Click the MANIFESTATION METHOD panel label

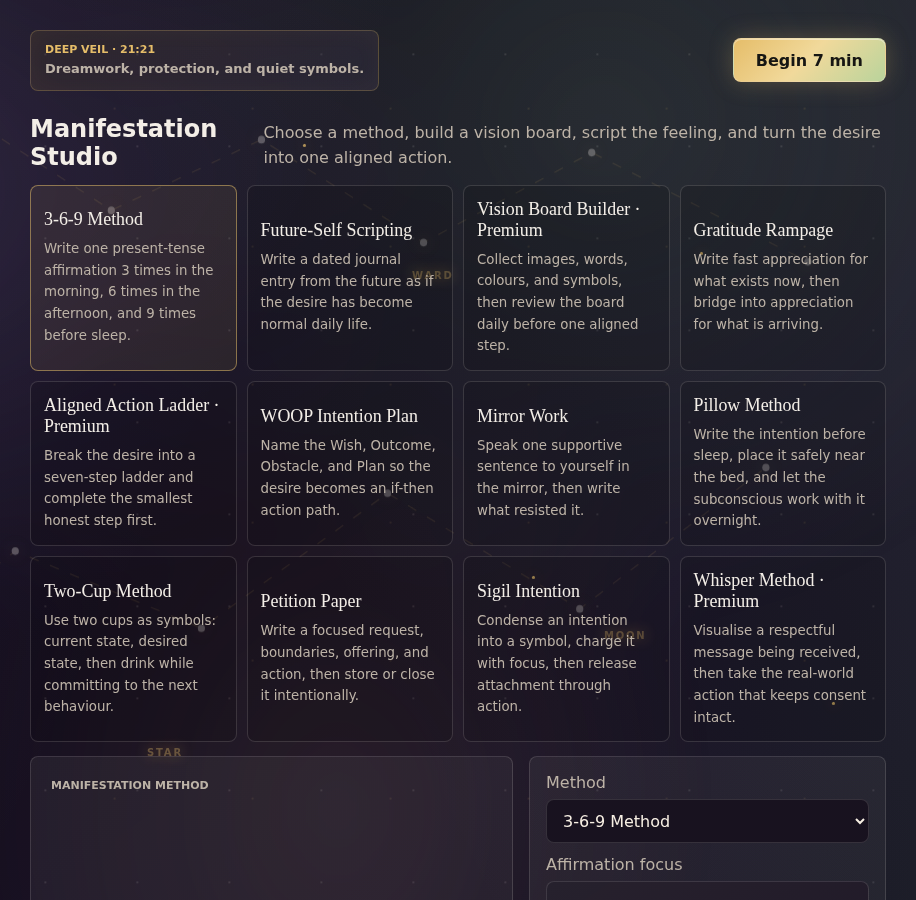pos(130,785)
